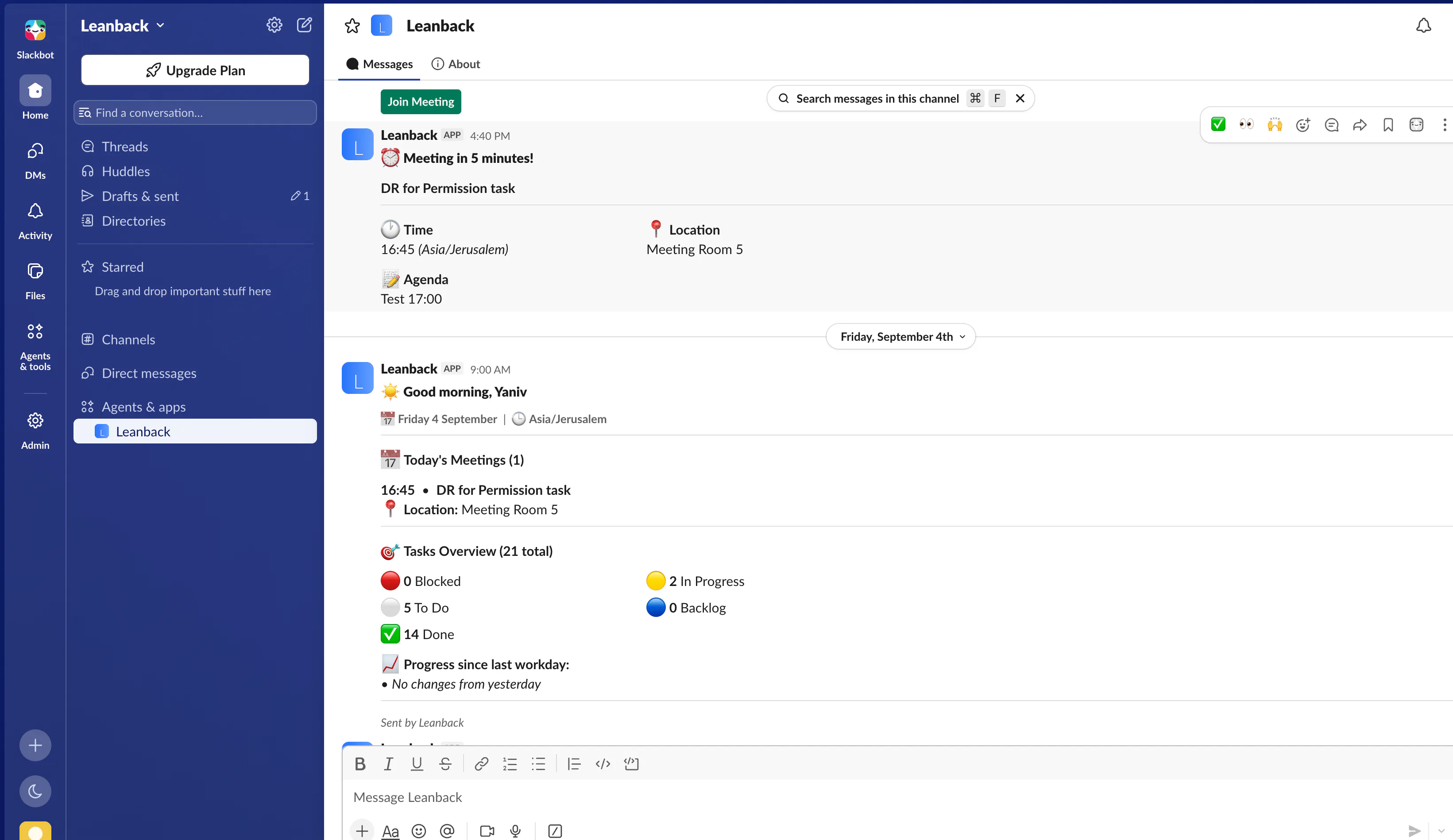Open the Leanback workspace name dropdown
Screen dimensions: 1453x840
[x=122, y=25]
